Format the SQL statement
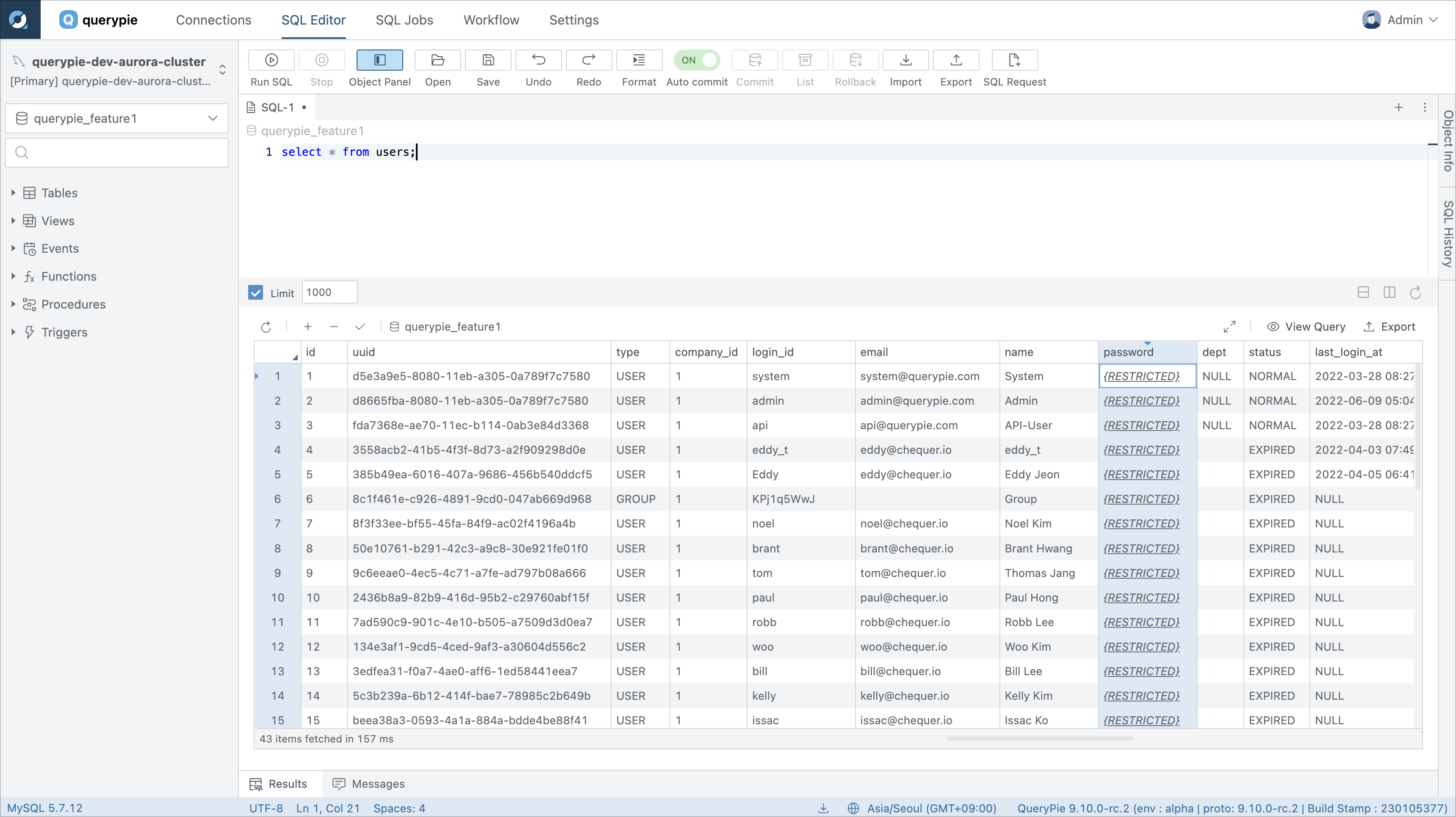1456x817 pixels. [x=639, y=61]
